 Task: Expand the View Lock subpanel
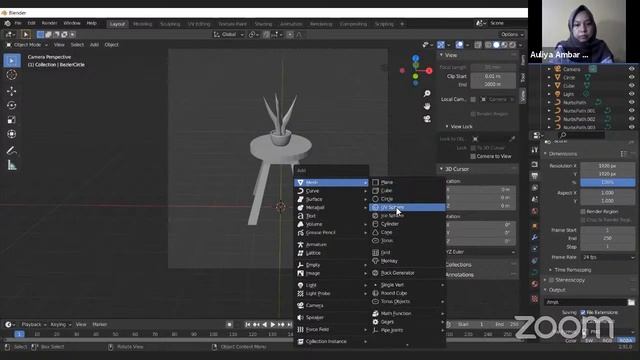(447, 127)
